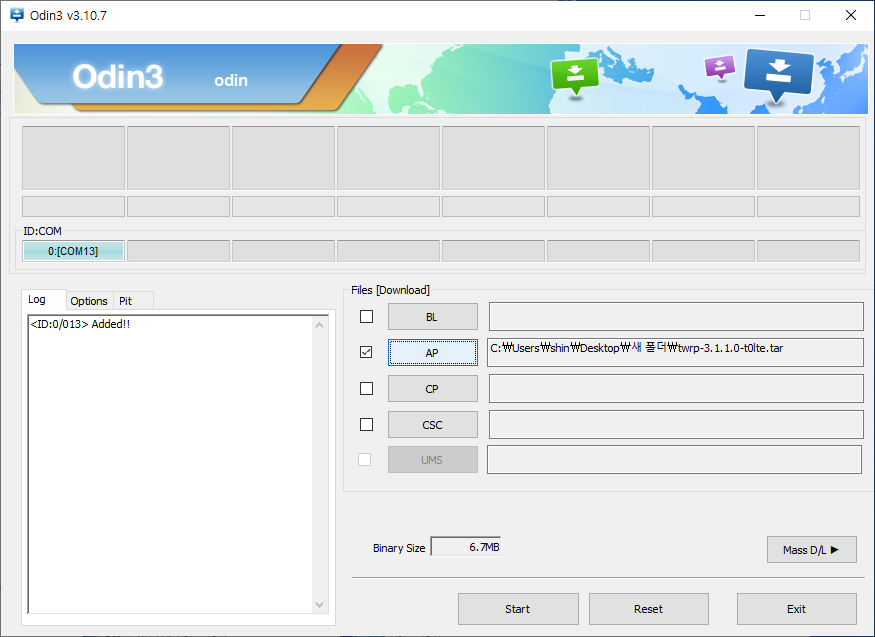
Task: Click the CP file button
Action: pos(432,389)
